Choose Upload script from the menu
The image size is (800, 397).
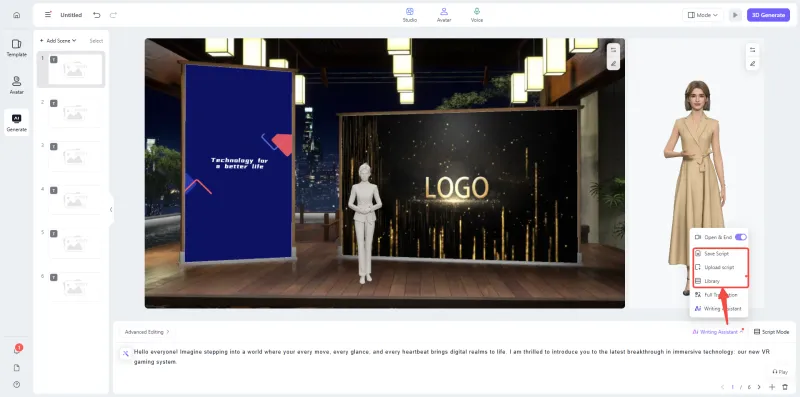pyautogui.click(x=719, y=267)
